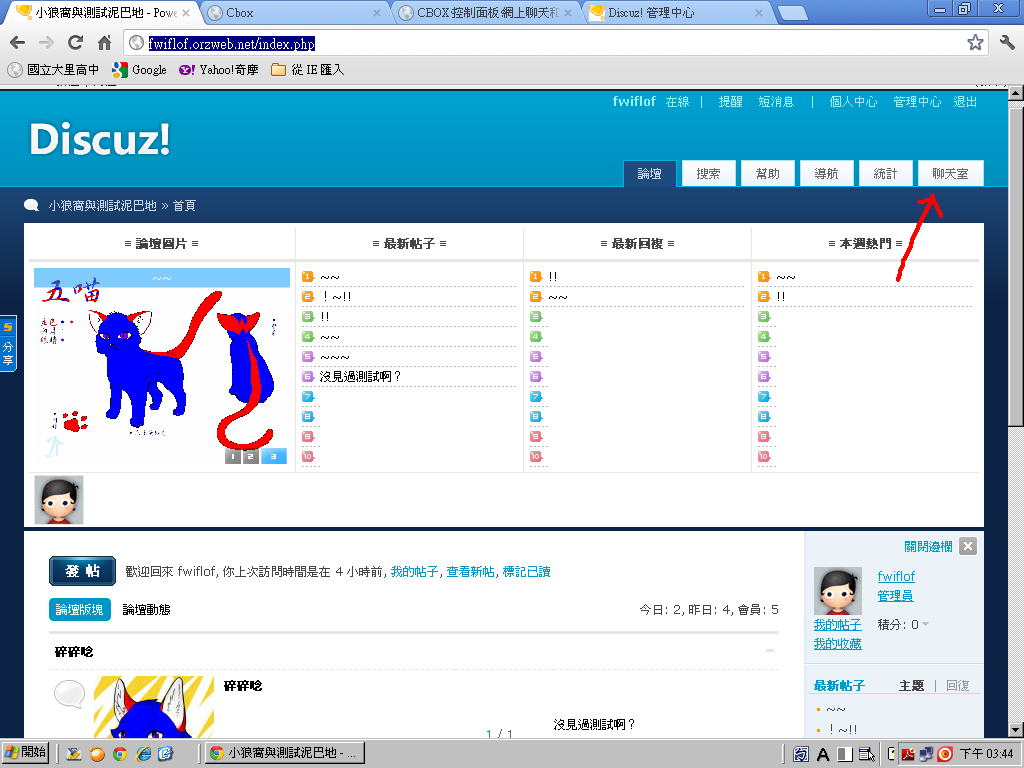1024x768 pixels.
Task: Select the 論壇動態 tab
Action: [146, 609]
